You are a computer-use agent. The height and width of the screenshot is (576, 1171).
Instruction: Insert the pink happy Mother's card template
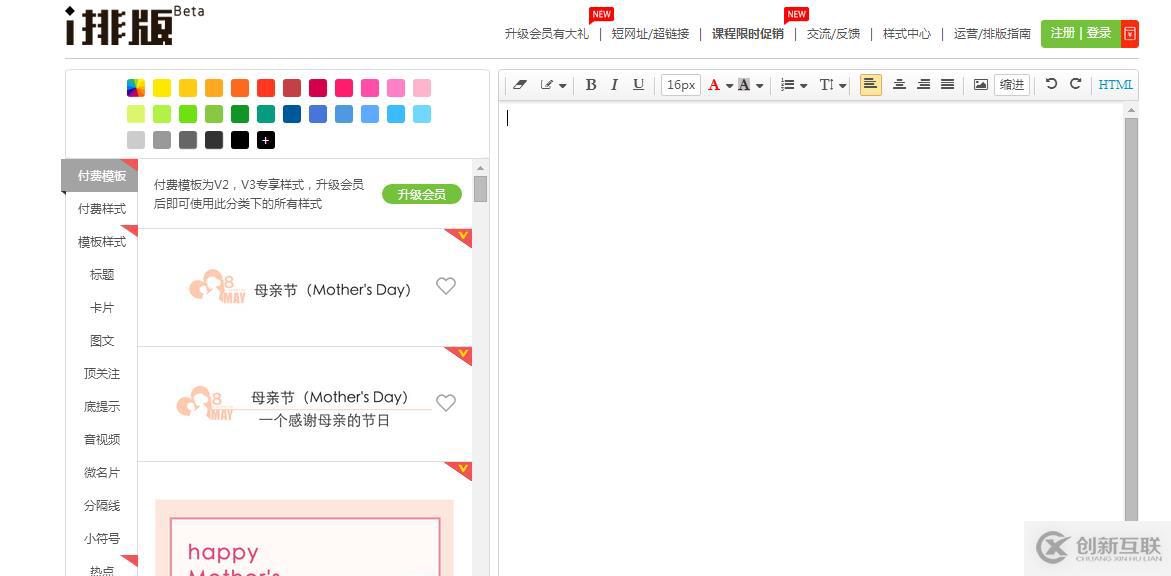[305, 538]
